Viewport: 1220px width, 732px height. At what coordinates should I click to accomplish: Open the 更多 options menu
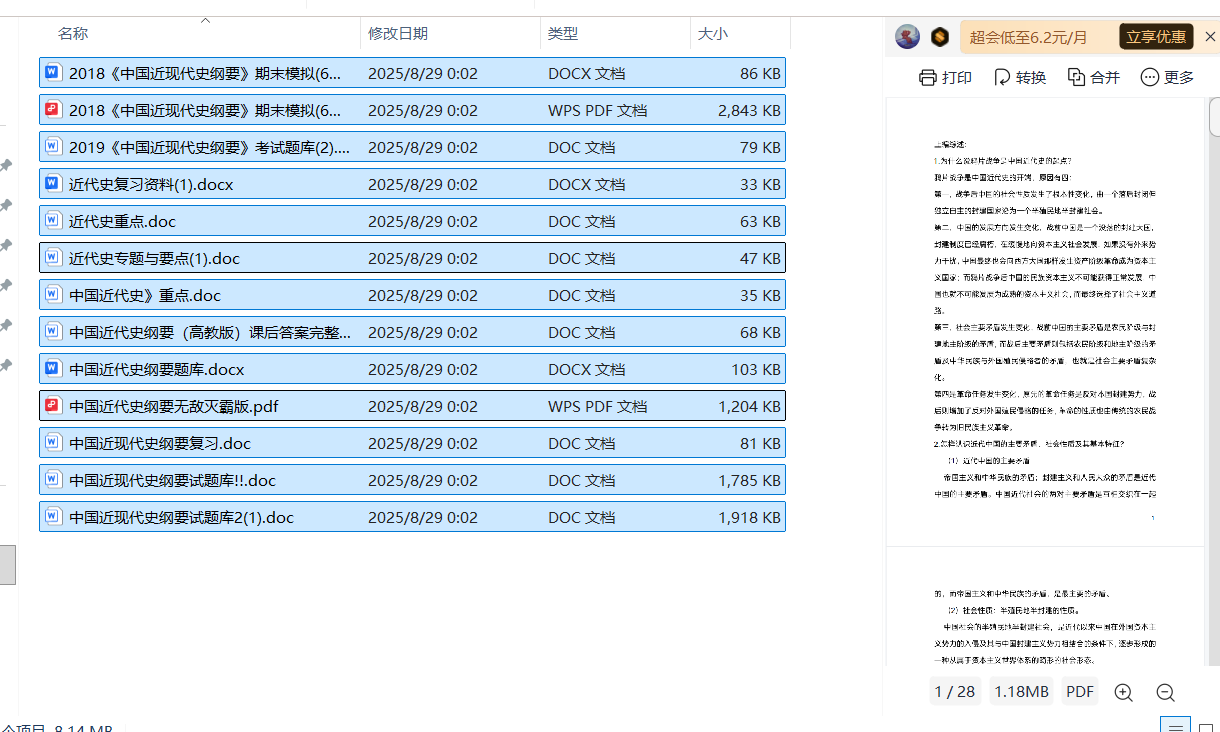[1166, 76]
